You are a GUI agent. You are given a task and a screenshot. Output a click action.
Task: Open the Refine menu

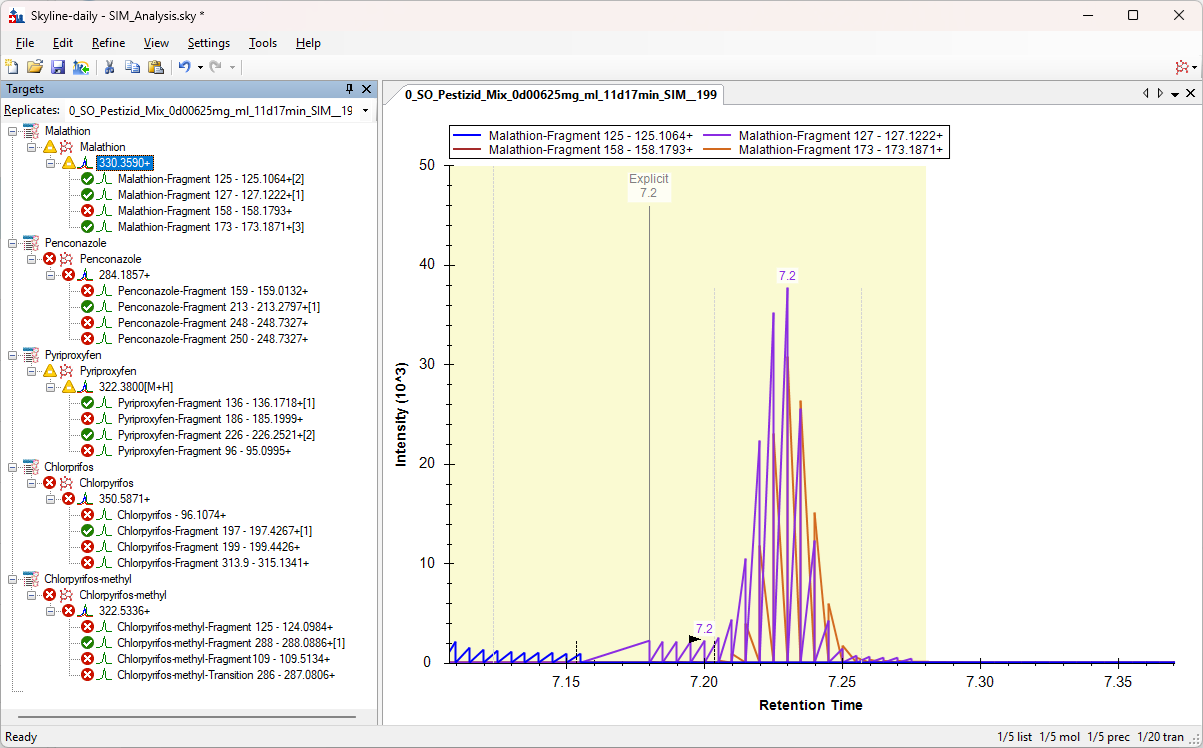(x=108, y=43)
